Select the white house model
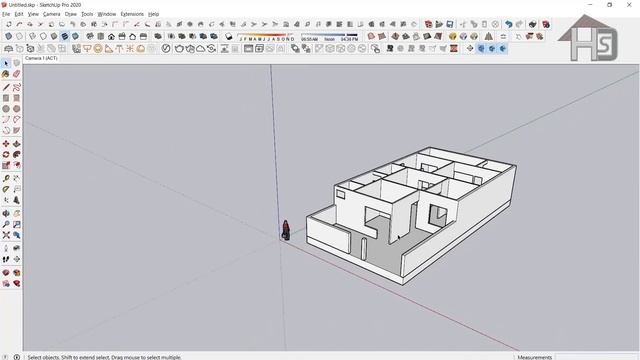 tap(411, 215)
